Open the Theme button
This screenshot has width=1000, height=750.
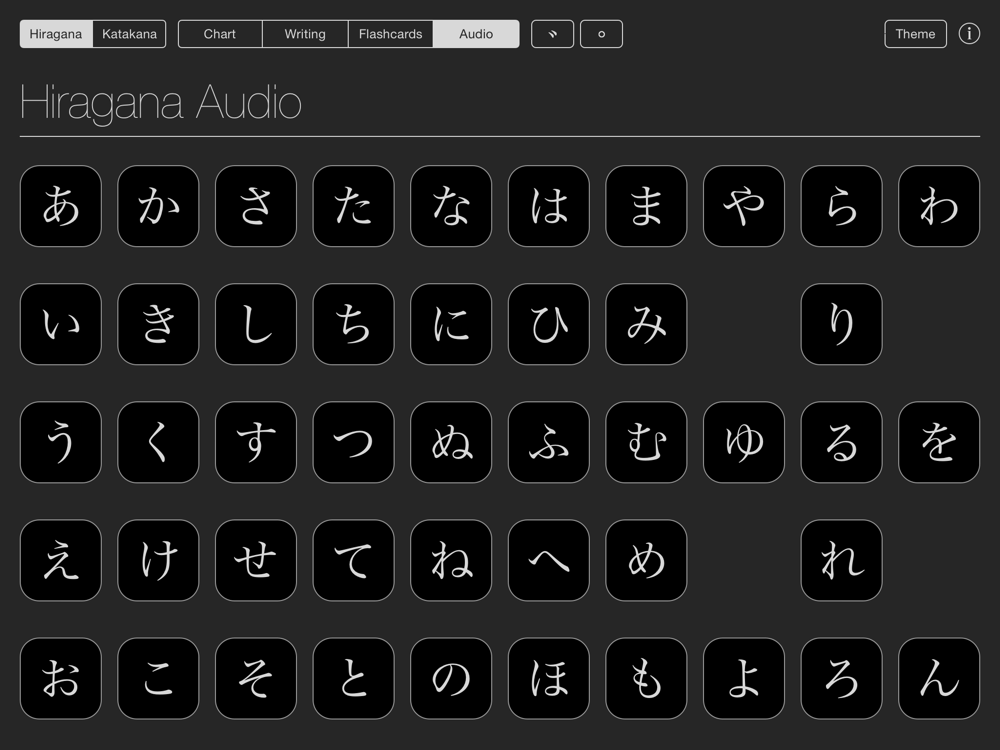point(915,34)
